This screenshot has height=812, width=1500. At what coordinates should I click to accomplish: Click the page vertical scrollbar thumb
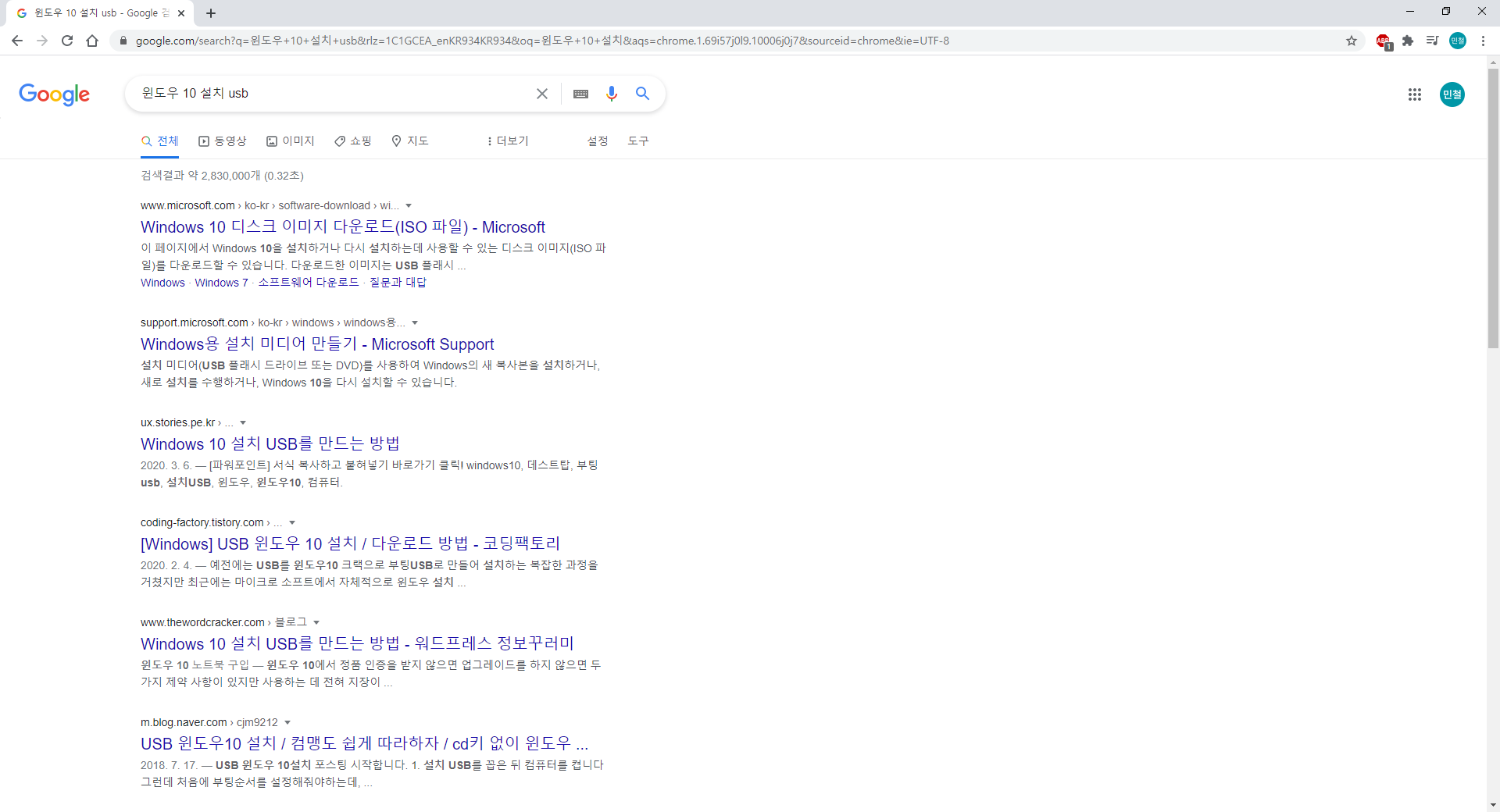[x=1493, y=208]
